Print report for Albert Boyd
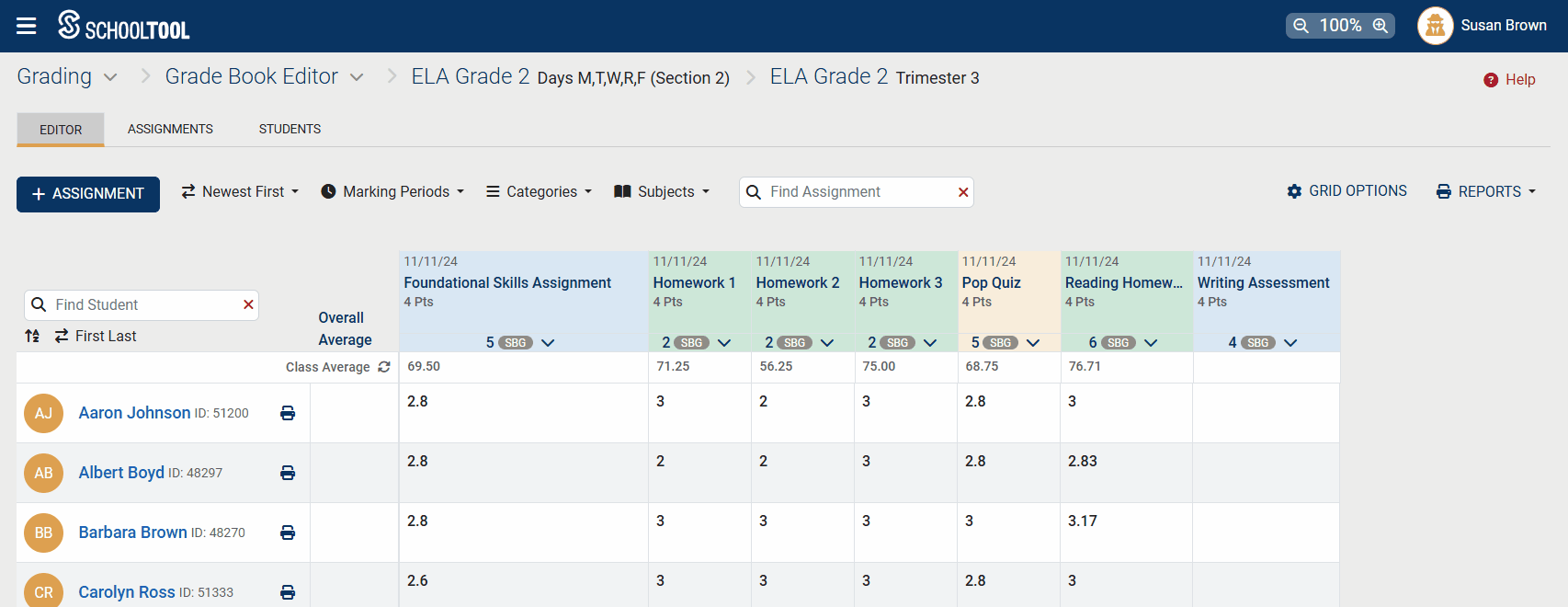1568x607 pixels. click(x=288, y=473)
